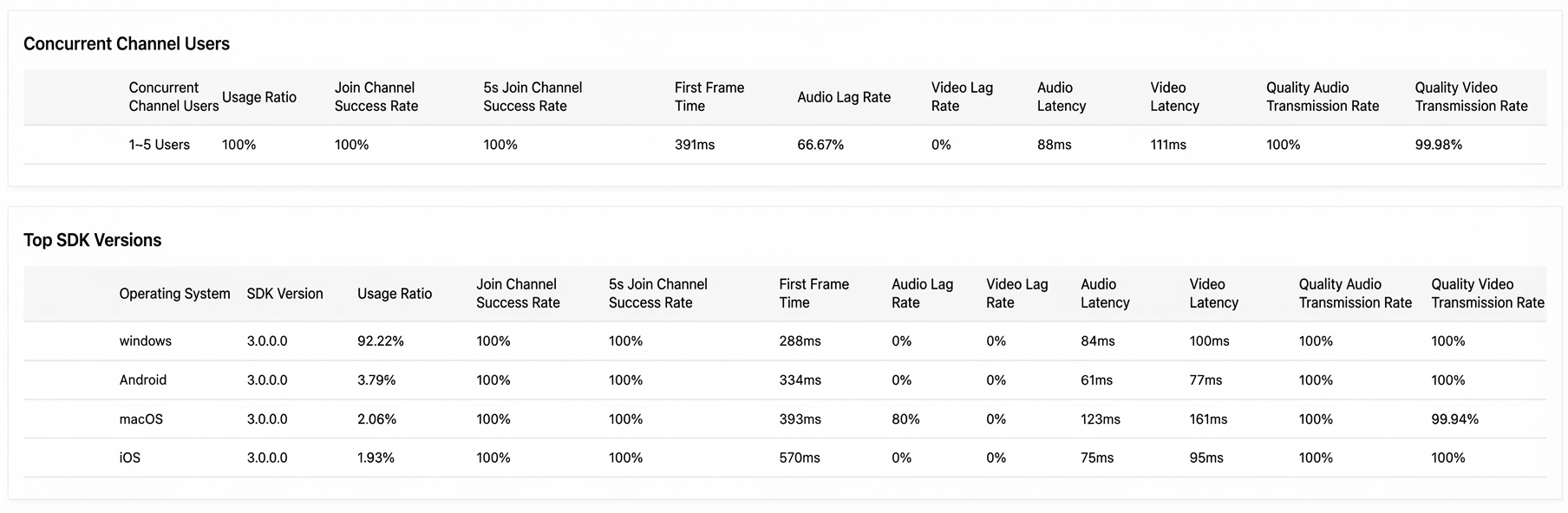The width and height of the screenshot is (1568, 513).
Task: Click the 161ms video latency value for macOS
Action: point(1208,419)
